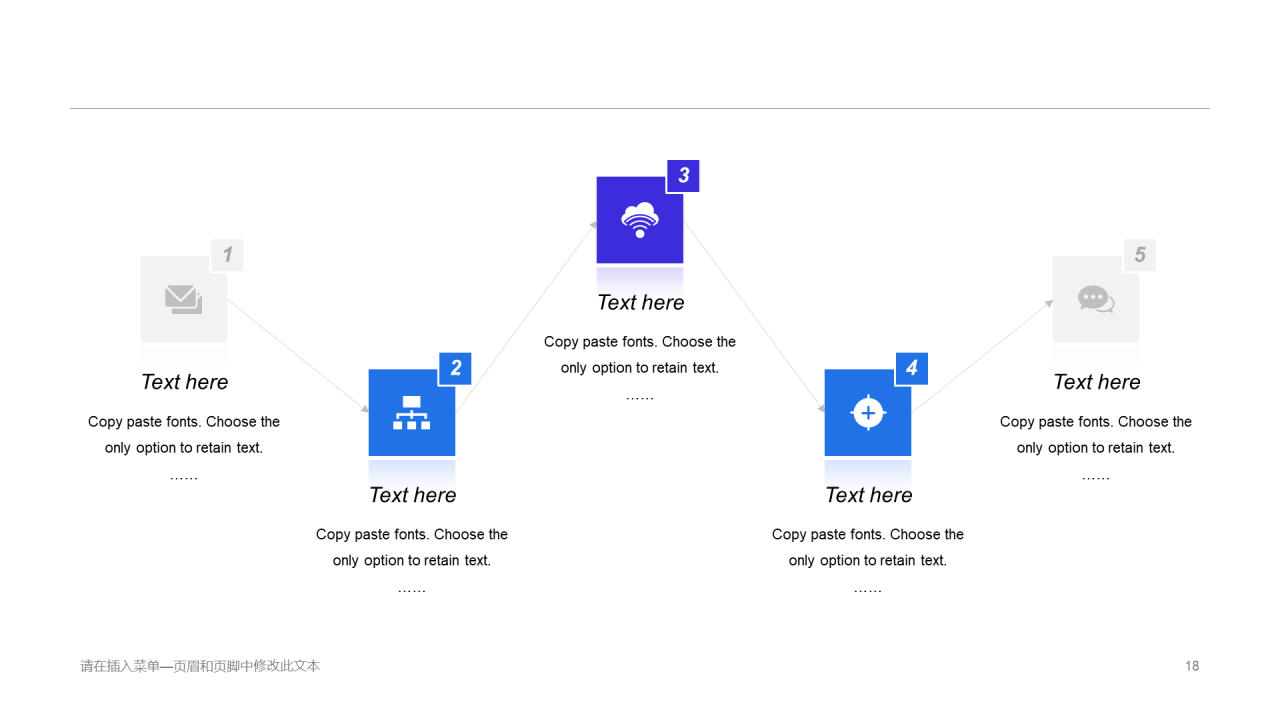Select the slide number 18
This screenshot has height=720, width=1280.
pos(1191,666)
